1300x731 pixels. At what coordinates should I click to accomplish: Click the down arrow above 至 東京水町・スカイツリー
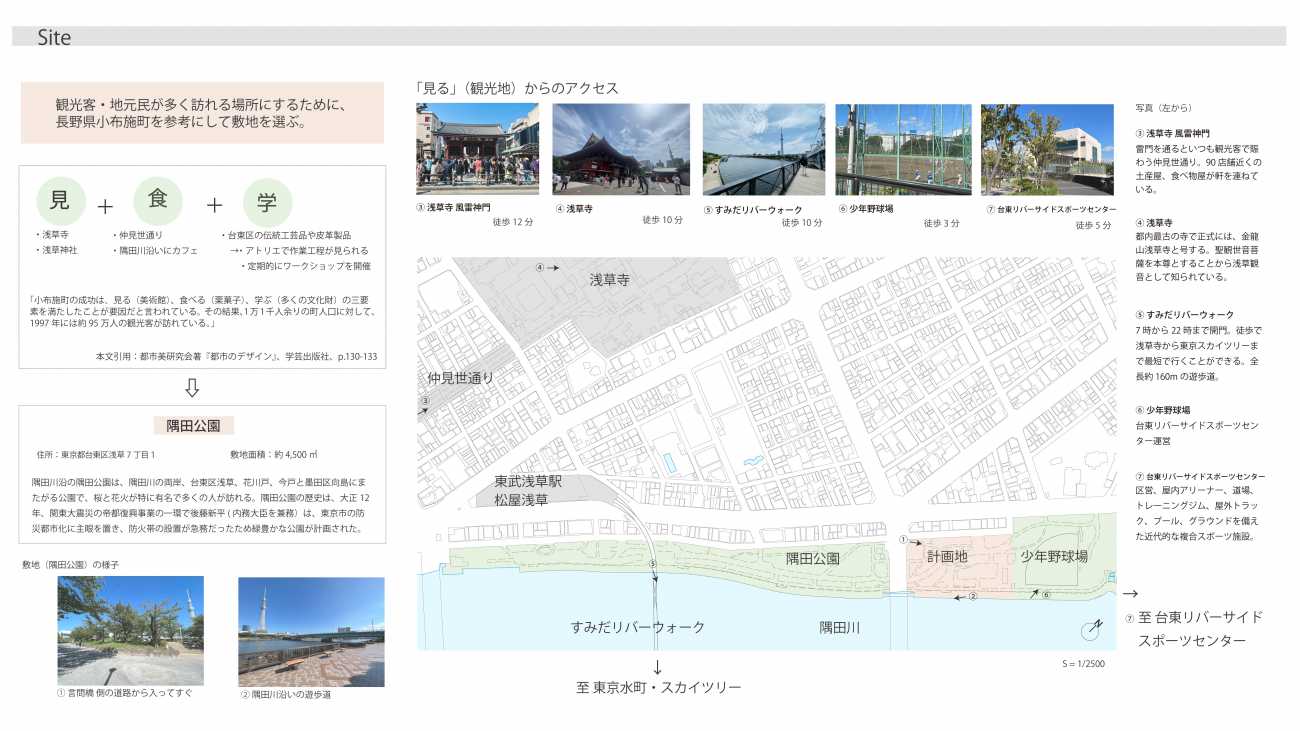click(x=657, y=667)
